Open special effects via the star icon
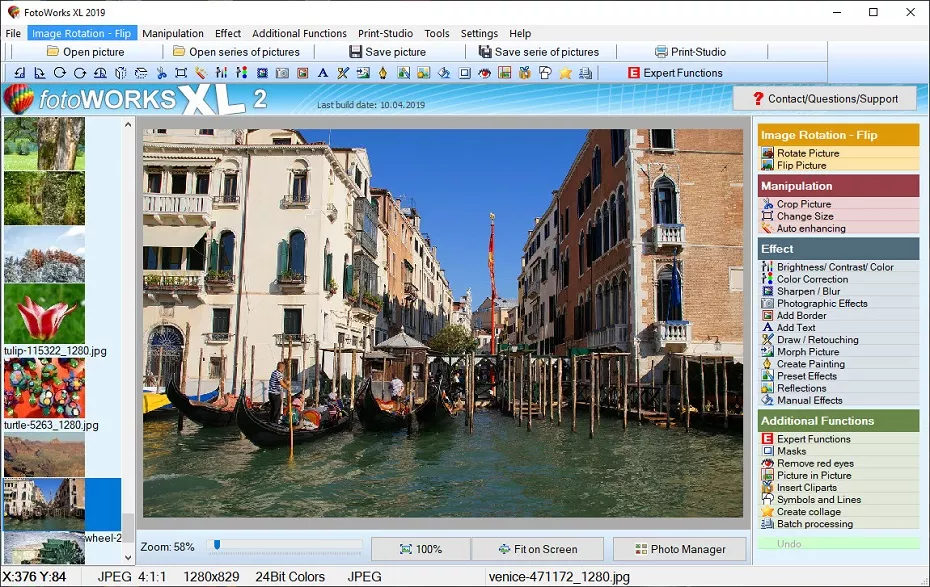This screenshot has width=930, height=587. [565, 72]
